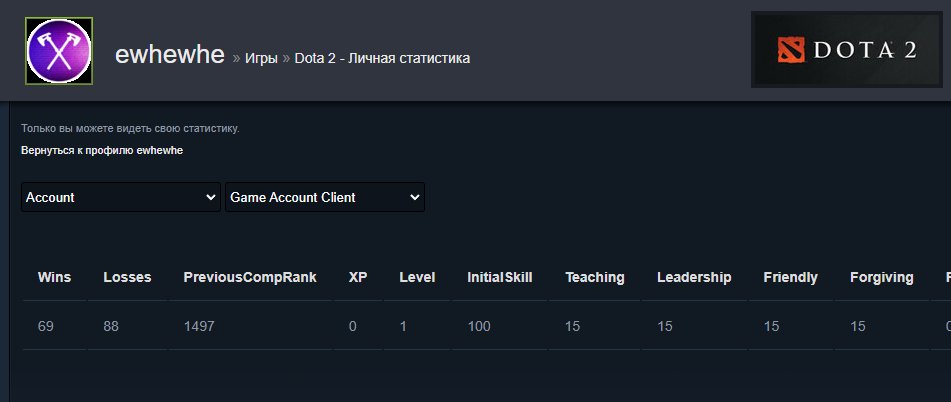951x402 pixels.
Task: Select the Teaching value 15
Action: click(x=573, y=326)
